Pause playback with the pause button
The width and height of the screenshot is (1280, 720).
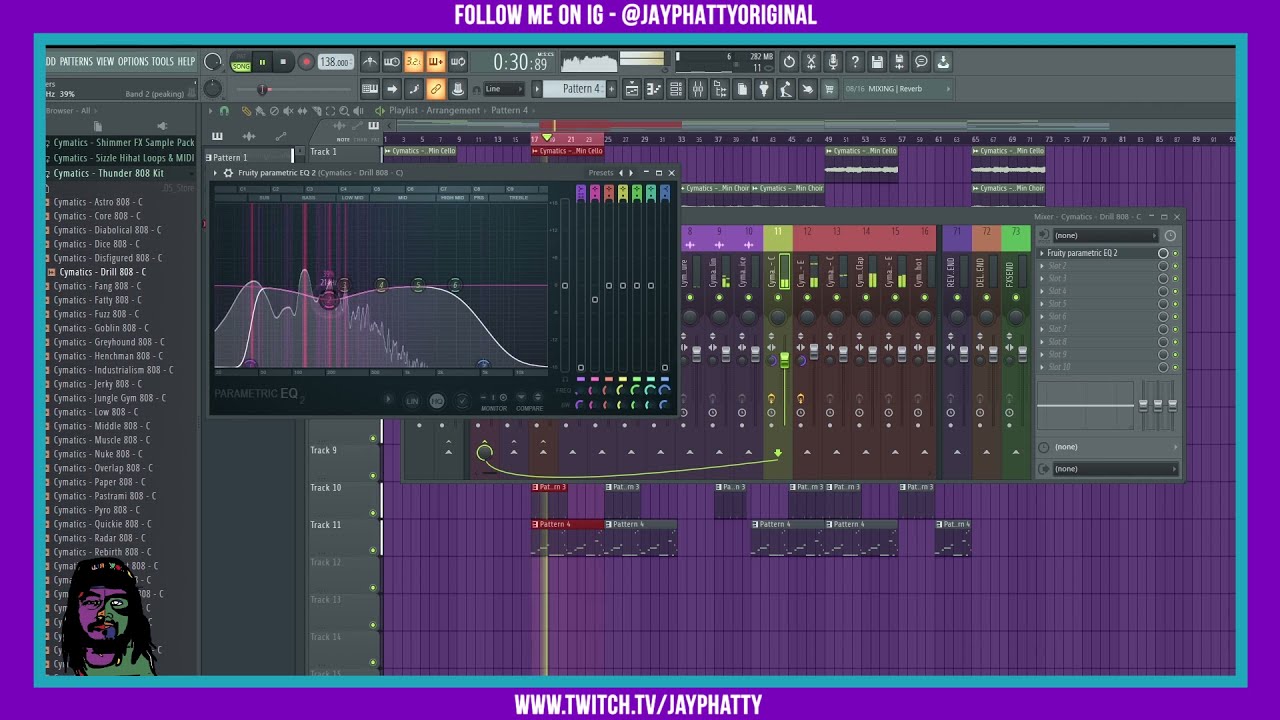pos(262,62)
